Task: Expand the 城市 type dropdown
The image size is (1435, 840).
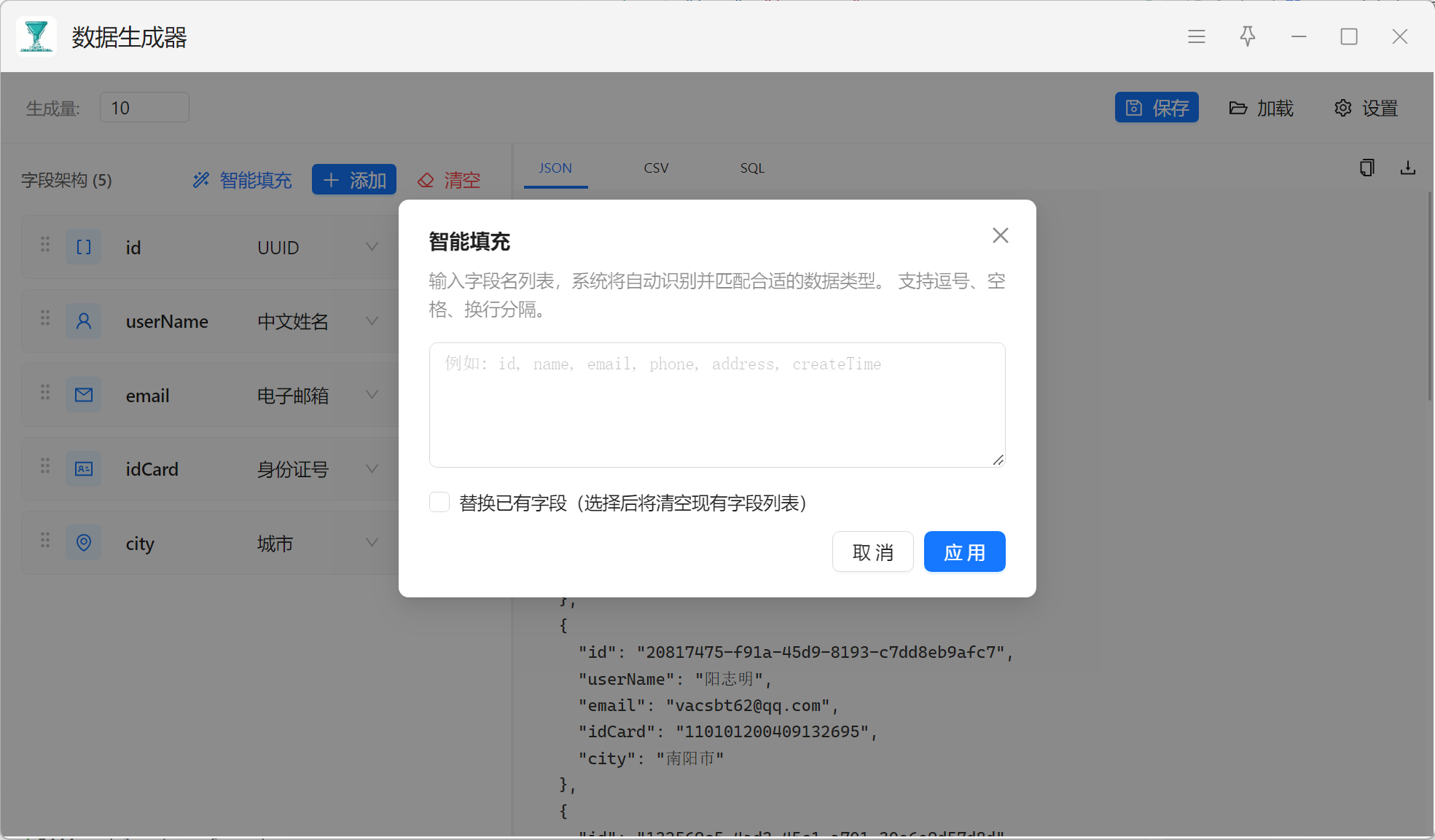Action: [x=372, y=543]
